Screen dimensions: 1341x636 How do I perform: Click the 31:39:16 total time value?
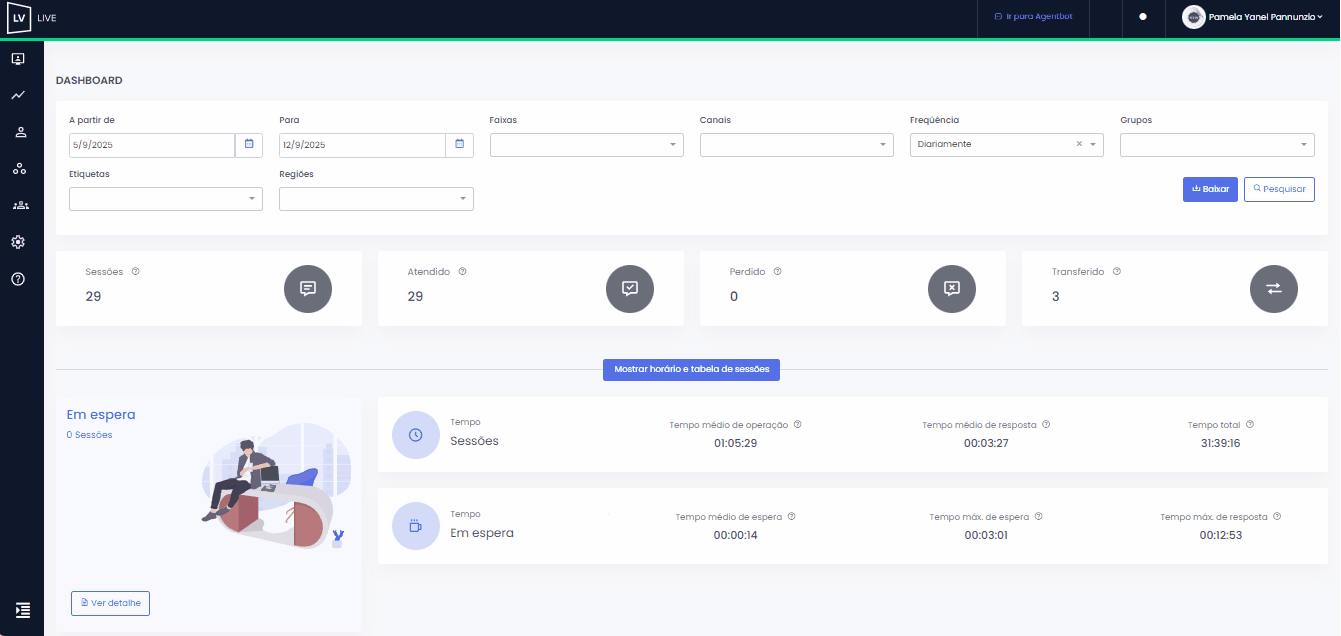(1221, 443)
